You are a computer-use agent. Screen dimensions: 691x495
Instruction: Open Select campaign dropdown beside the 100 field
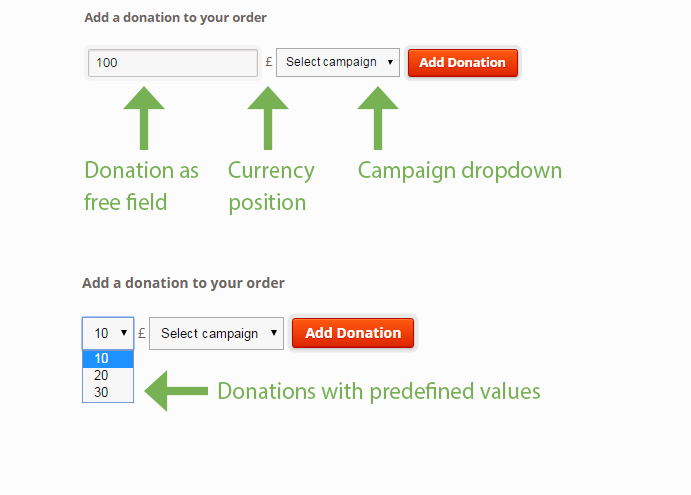pyautogui.click(x=338, y=62)
